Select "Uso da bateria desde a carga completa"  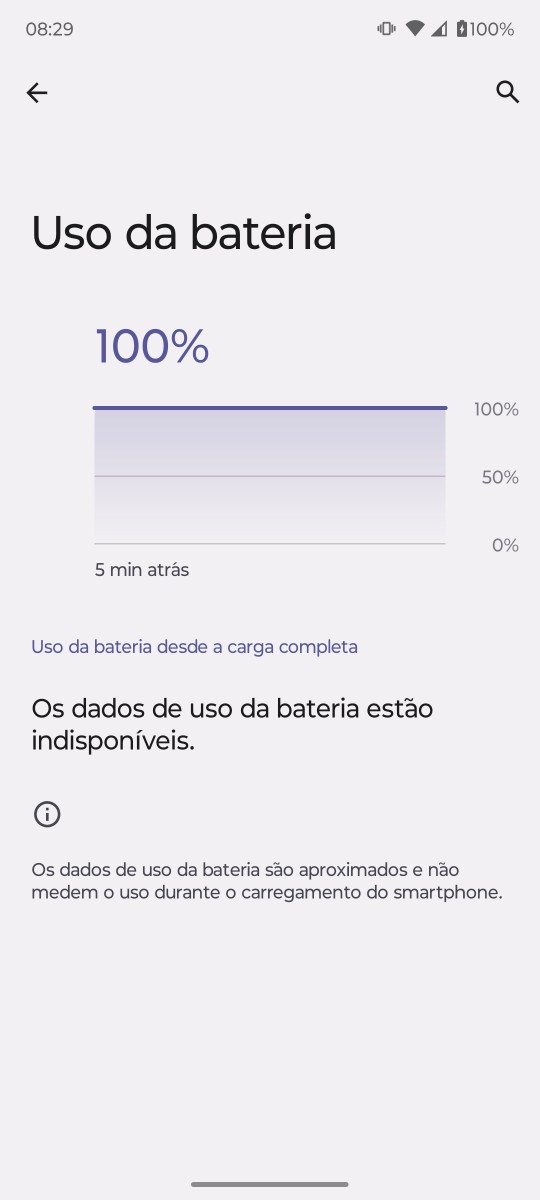tap(194, 647)
